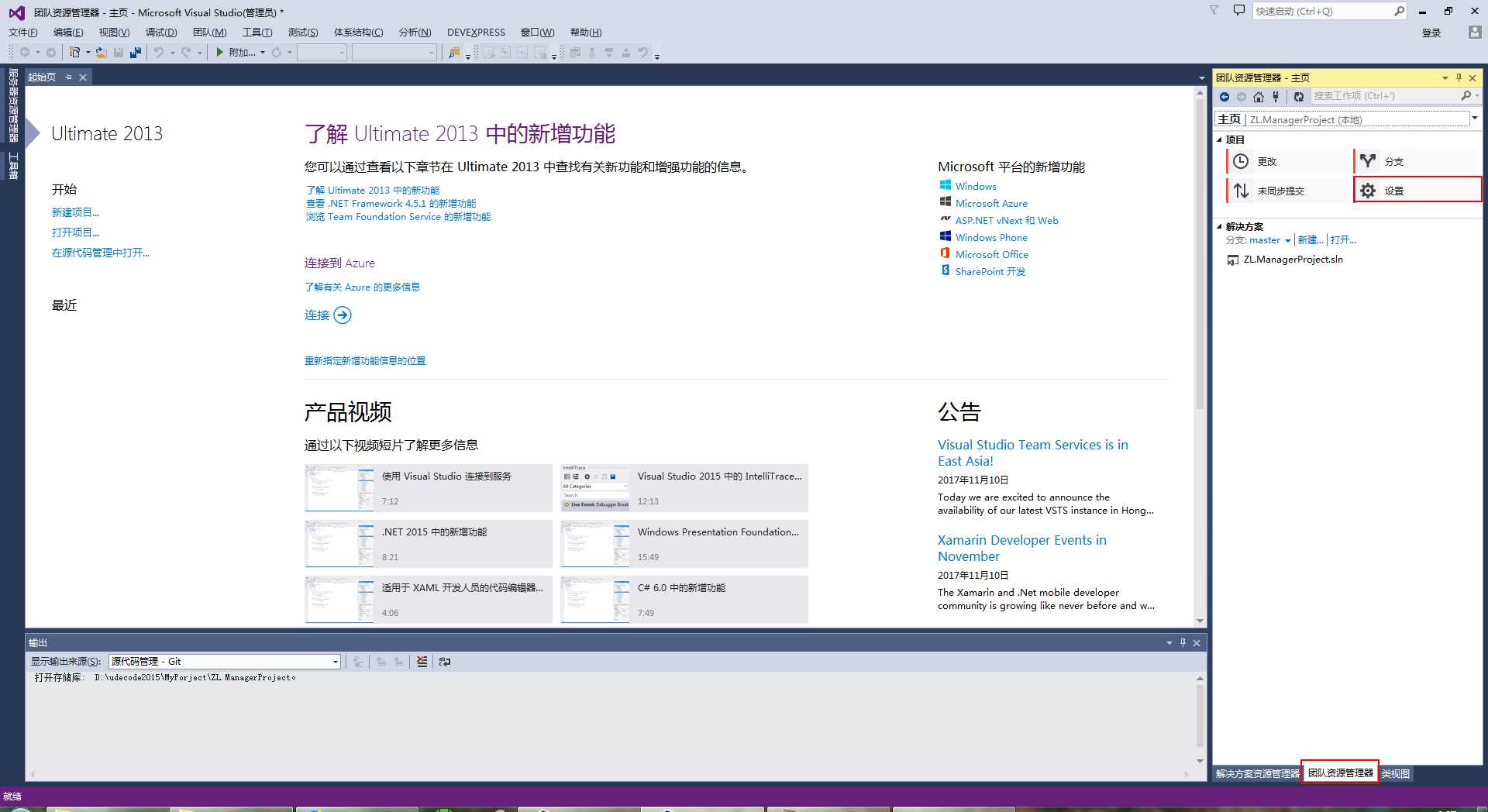Open the 文件(F) menu
1488x812 pixels.
tap(22, 33)
